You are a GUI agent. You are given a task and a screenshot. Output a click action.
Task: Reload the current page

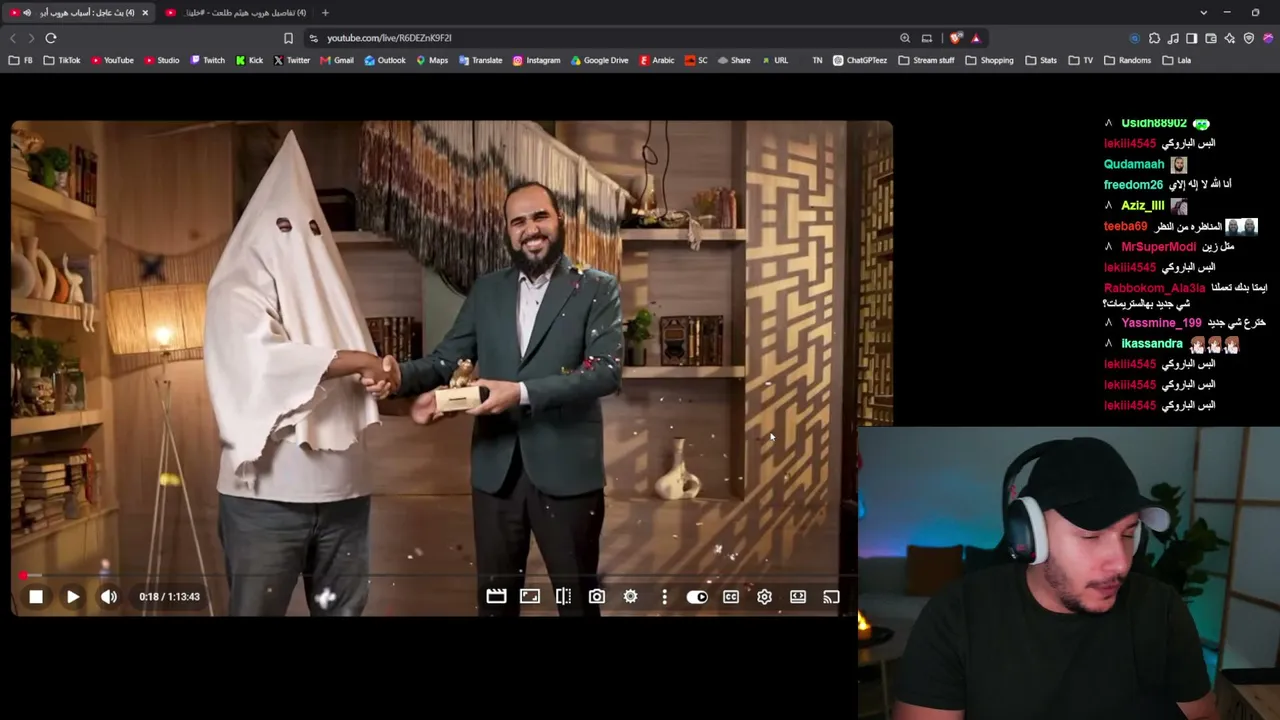click(51, 38)
